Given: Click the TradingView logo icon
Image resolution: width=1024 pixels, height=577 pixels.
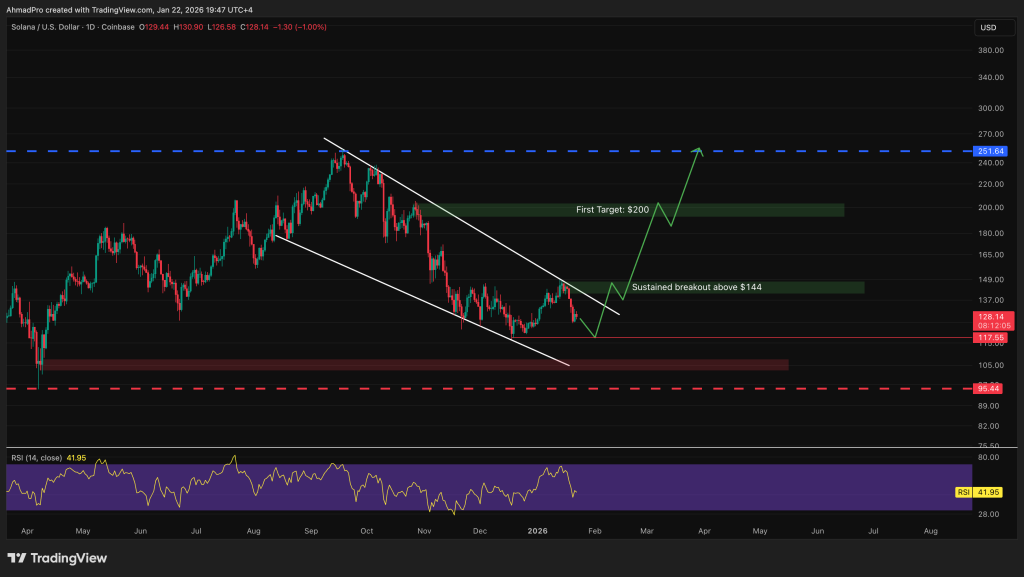Looking at the screenshot, I should point(19,558).
